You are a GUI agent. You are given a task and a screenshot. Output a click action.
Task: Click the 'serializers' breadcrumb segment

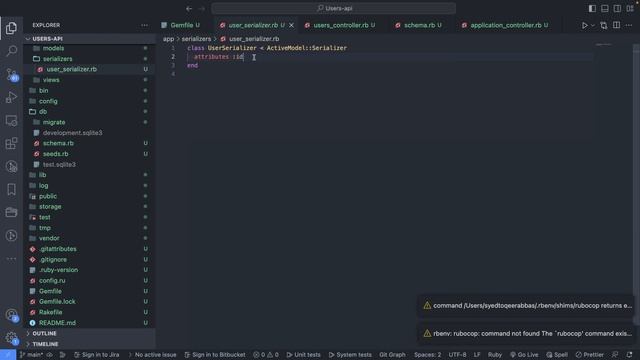click(196, 39)
